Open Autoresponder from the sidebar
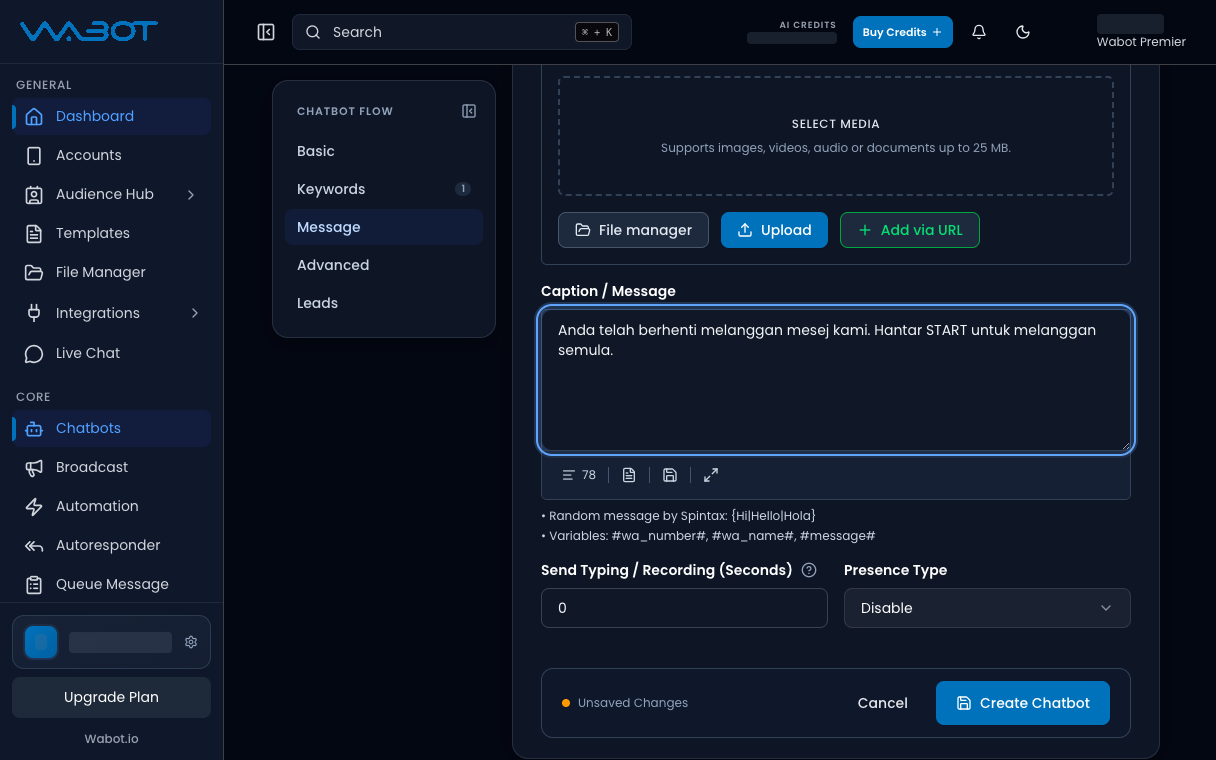 click(111, 545)
